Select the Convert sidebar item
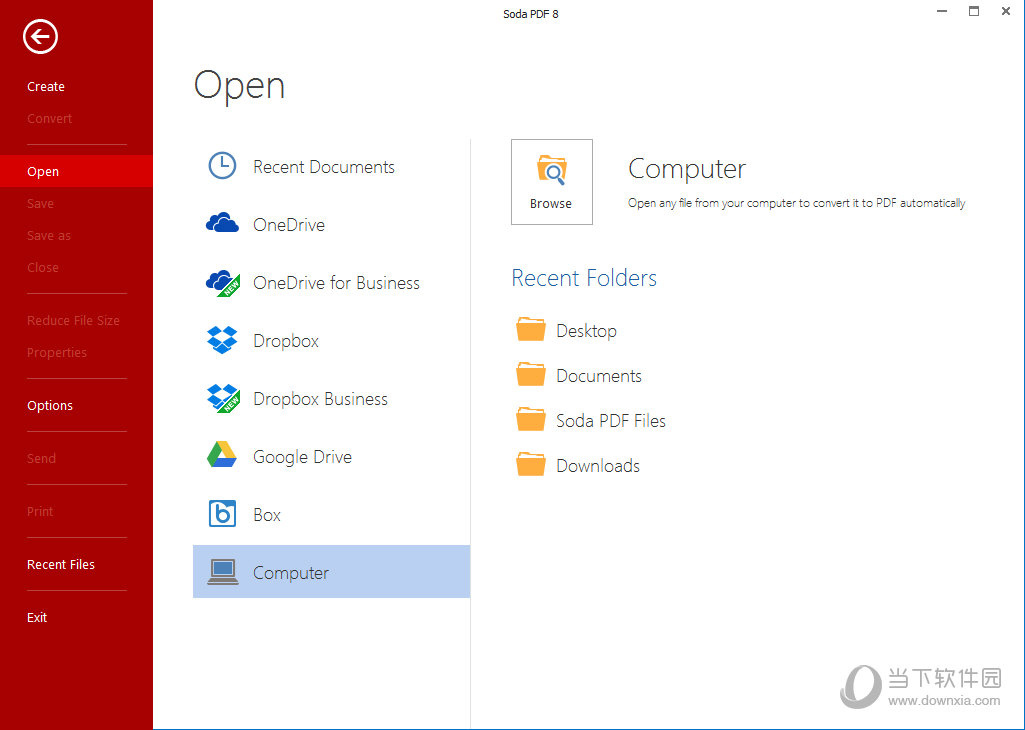 49,118
